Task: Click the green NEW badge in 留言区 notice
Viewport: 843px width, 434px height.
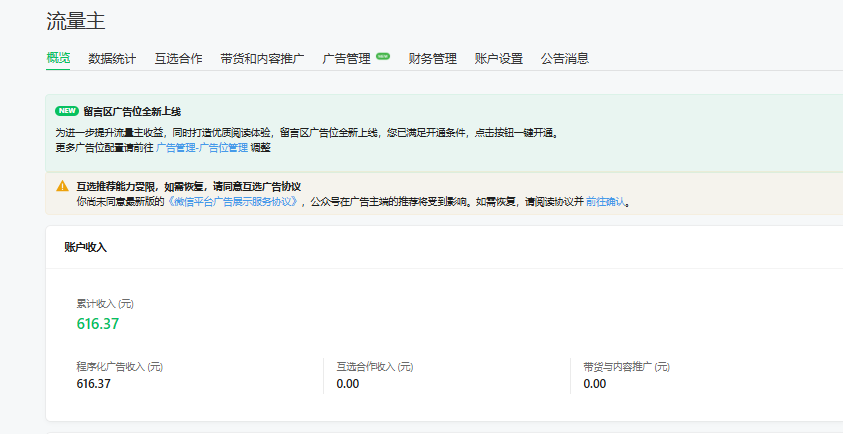Action: (x=66, y=111)
